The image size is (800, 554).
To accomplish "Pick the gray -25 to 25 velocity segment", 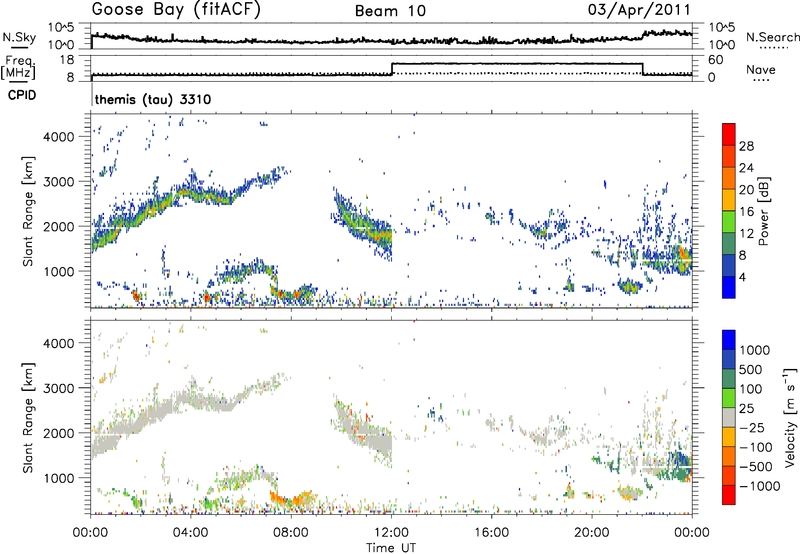I will click(729, 418).
